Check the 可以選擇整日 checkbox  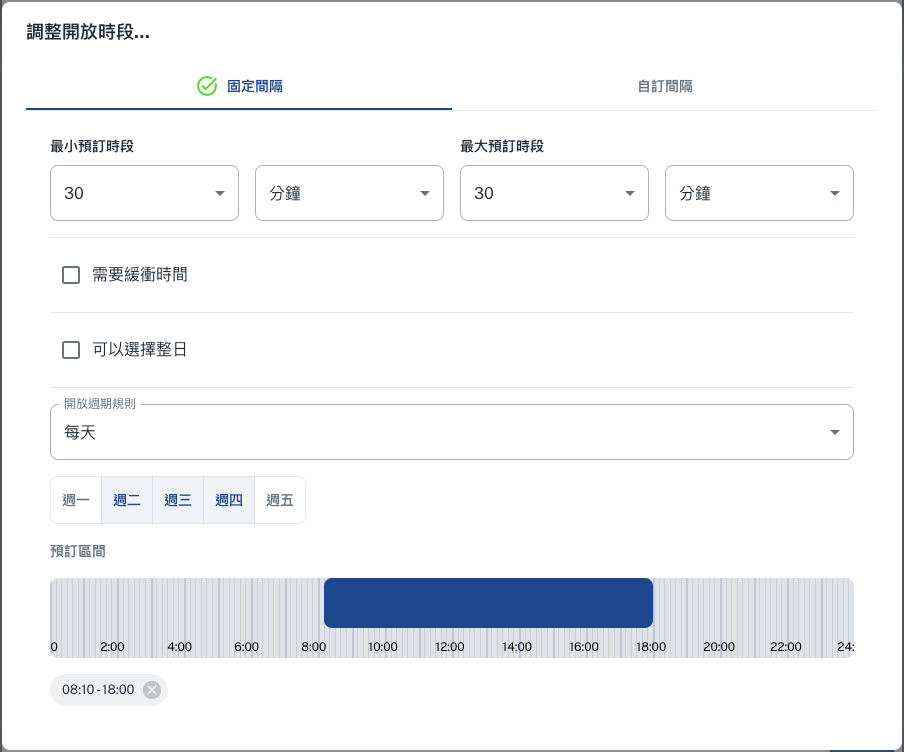point(71,350)
